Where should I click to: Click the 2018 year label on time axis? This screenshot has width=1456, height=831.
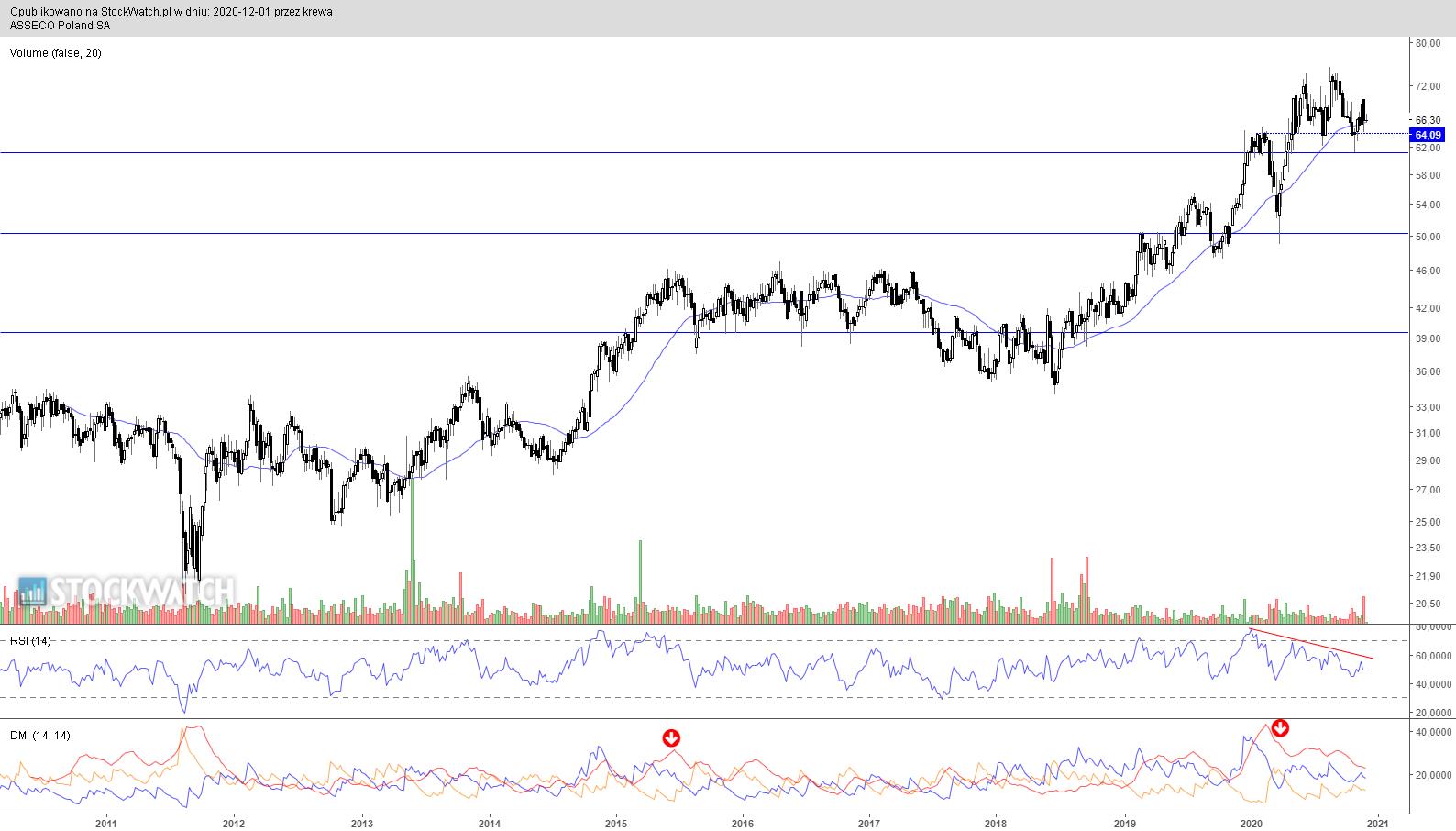point(997,822)
